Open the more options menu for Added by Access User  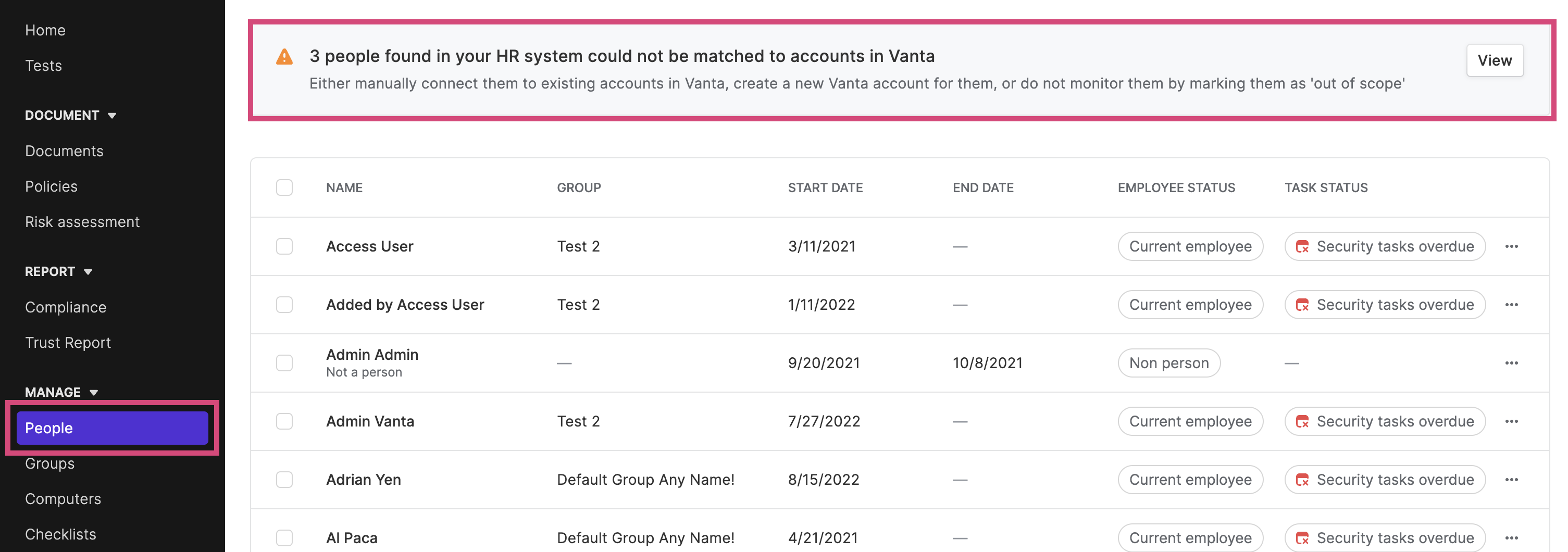(x=1511, y=305)
